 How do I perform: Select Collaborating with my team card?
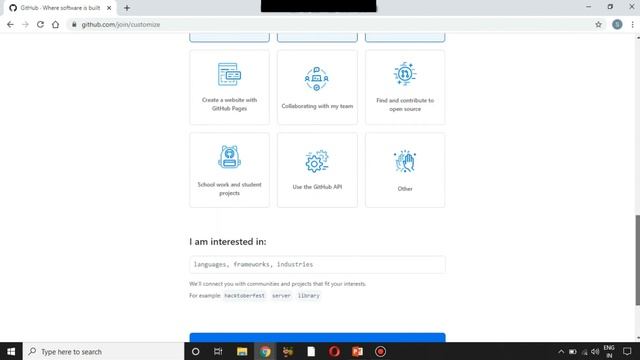(x=317, y=87)
